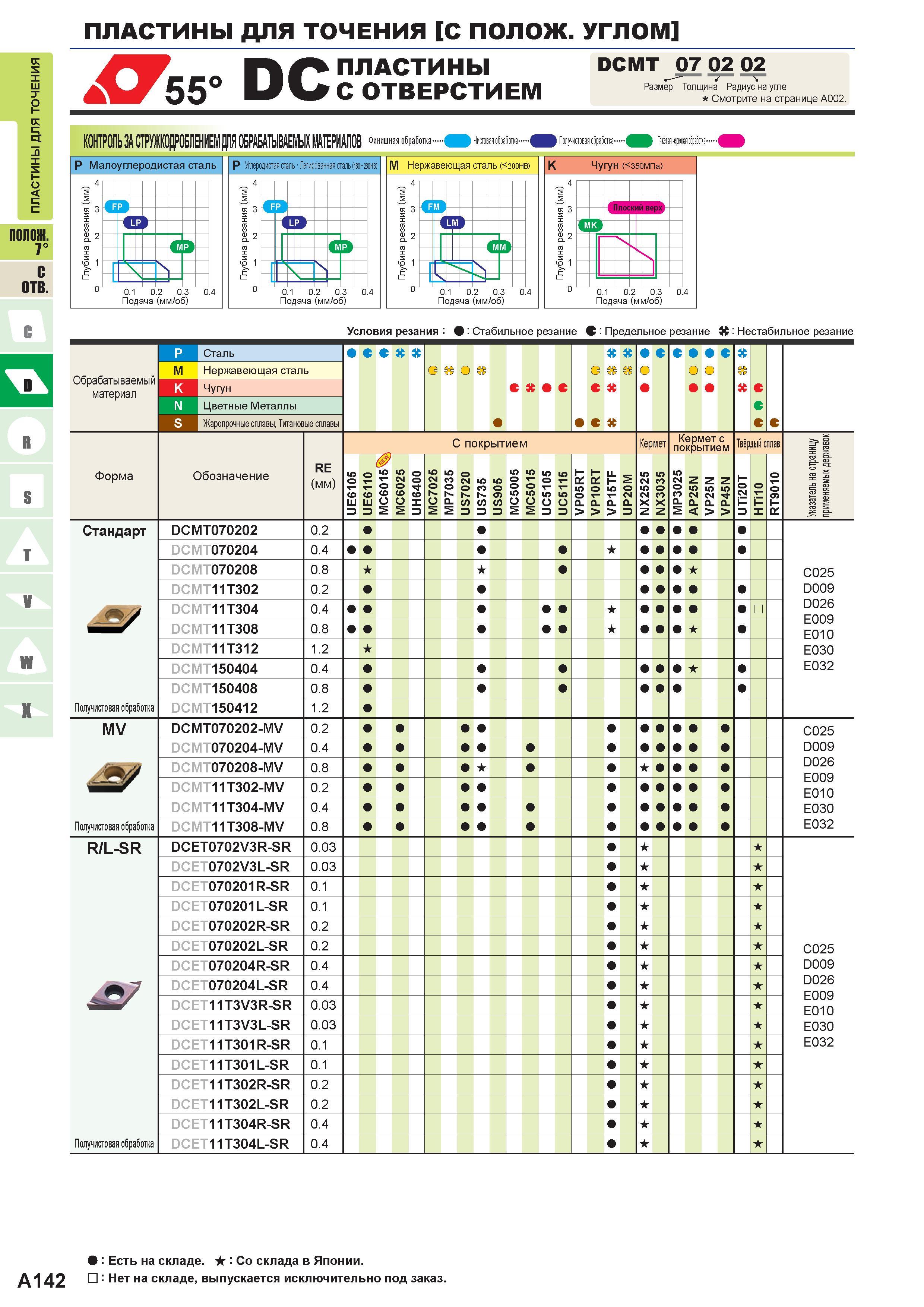Select the DCET0702V3R-SR designation row
The height and width of the screenshot is (1307, 924).
coord(231,847)
